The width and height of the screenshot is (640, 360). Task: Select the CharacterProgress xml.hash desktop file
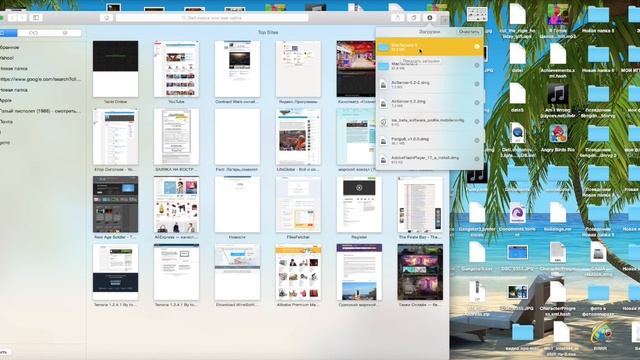558,292
